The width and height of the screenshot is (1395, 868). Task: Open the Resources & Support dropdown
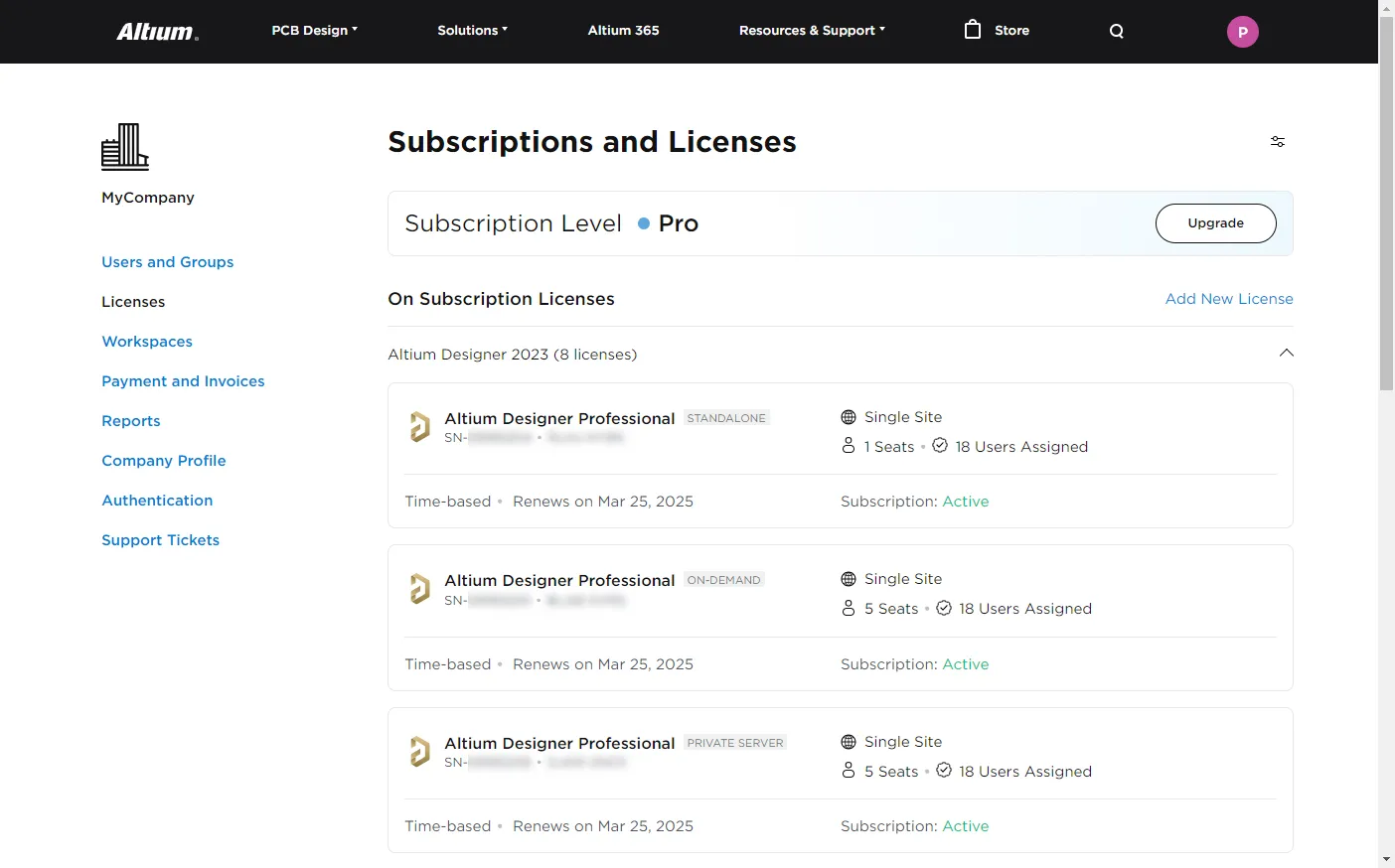[x=812, y=31]
